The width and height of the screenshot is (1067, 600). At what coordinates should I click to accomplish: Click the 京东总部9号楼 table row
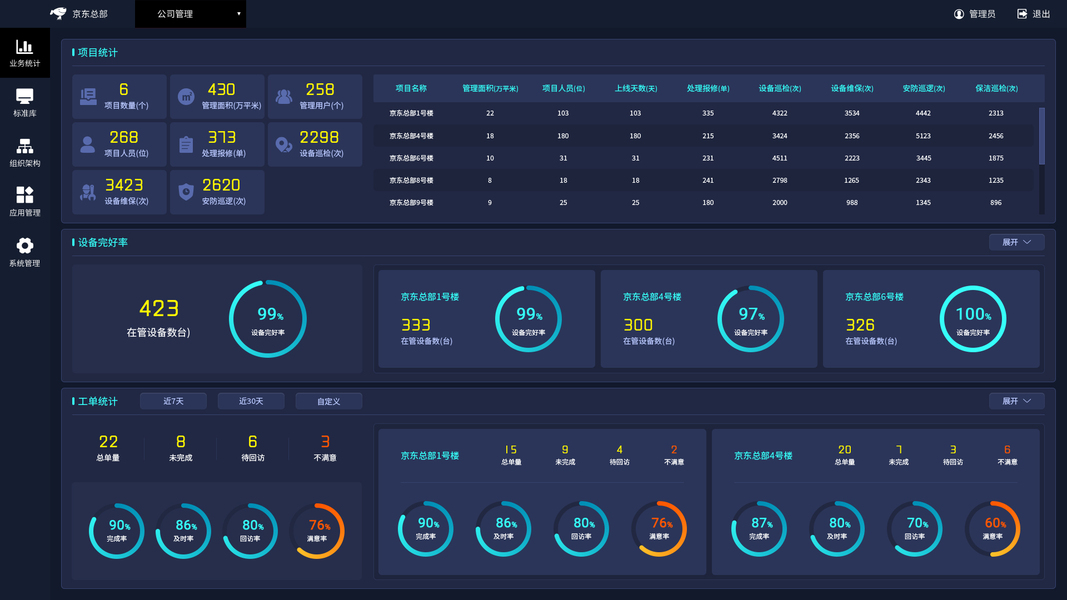704,203
